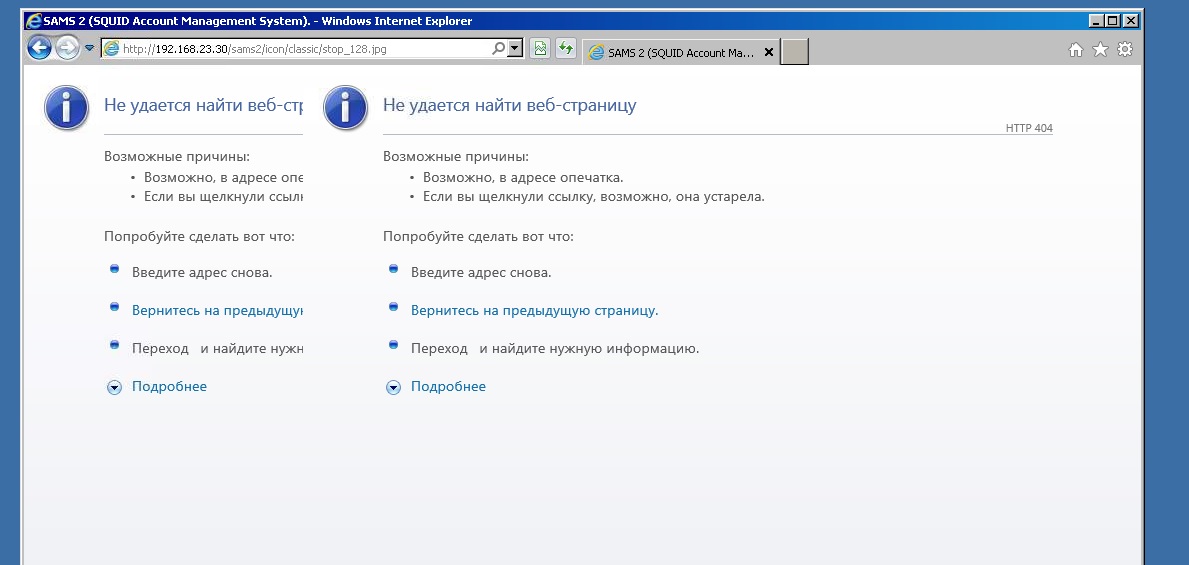Click right frame 'Введите адрес снова.' text
This screenshot has height=565, width=1189.
pos(481,272)
